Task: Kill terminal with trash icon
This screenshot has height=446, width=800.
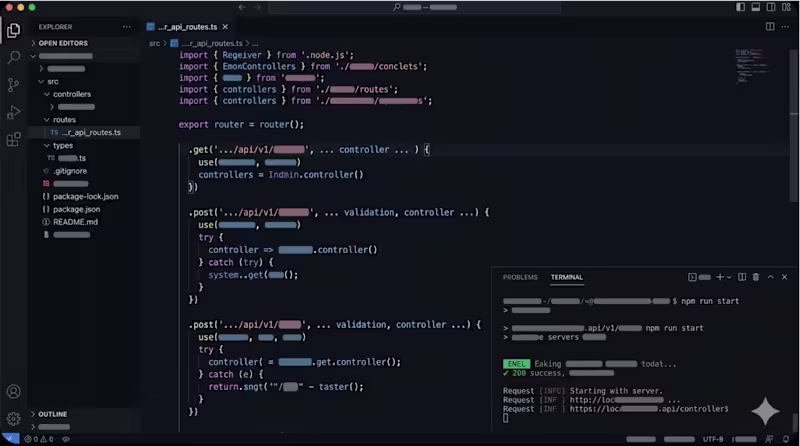Action: pos(756,277)
